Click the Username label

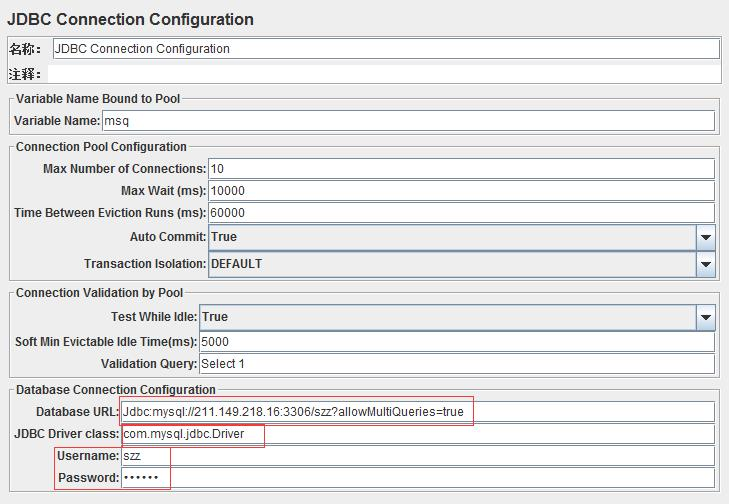(88, 456)
